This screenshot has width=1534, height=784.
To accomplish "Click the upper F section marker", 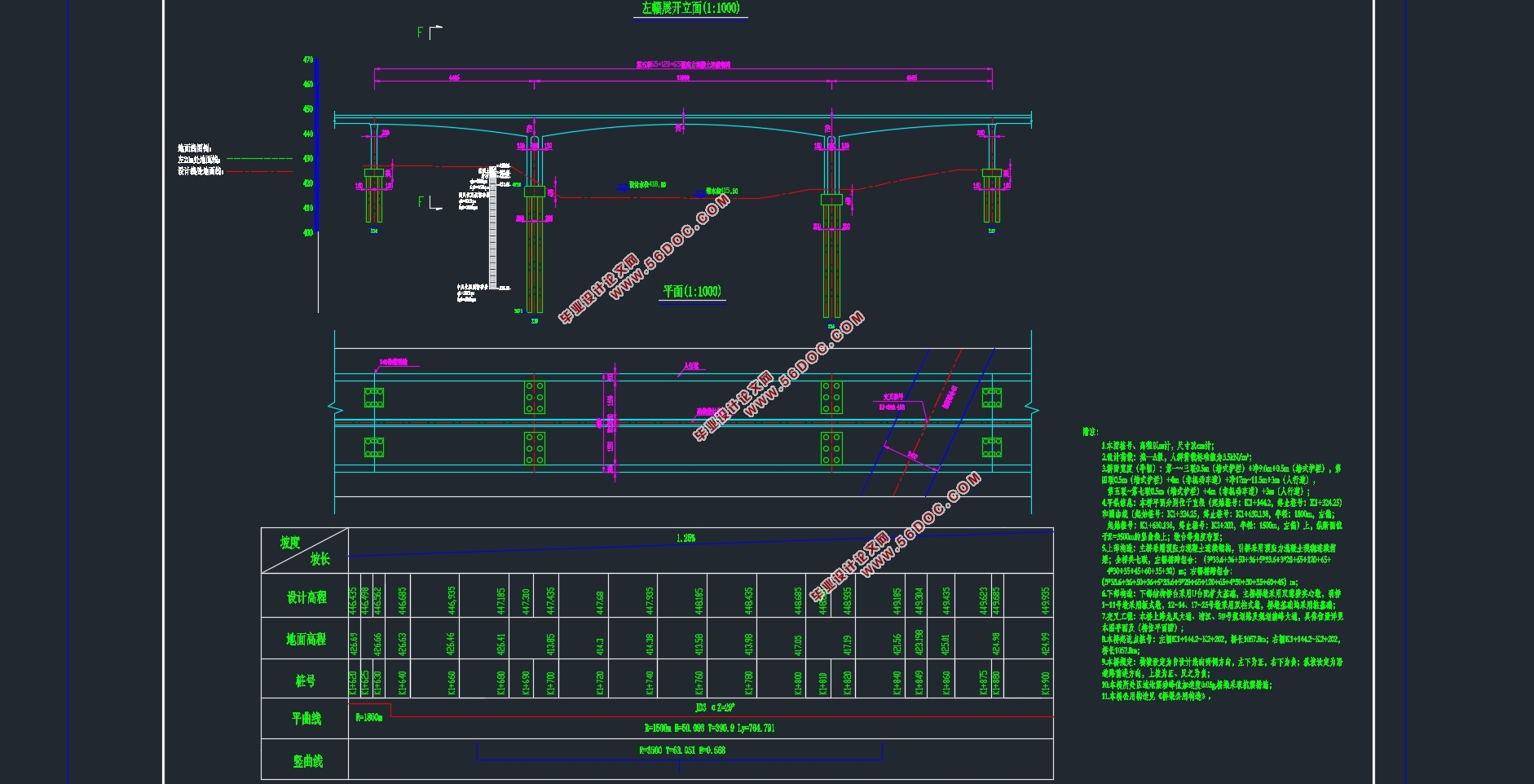I will coord(421,33).
